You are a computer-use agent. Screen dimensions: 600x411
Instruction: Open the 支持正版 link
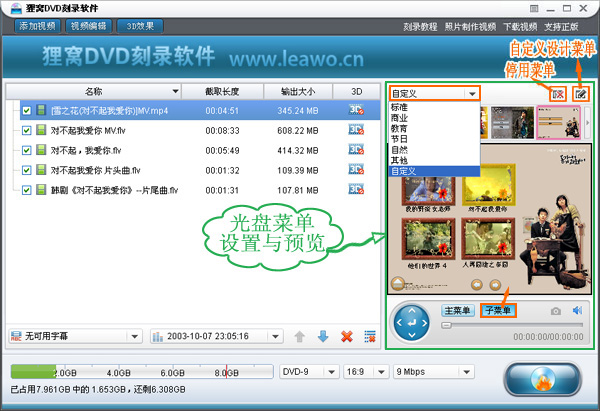pyautogui.click(x=561, y=27)
